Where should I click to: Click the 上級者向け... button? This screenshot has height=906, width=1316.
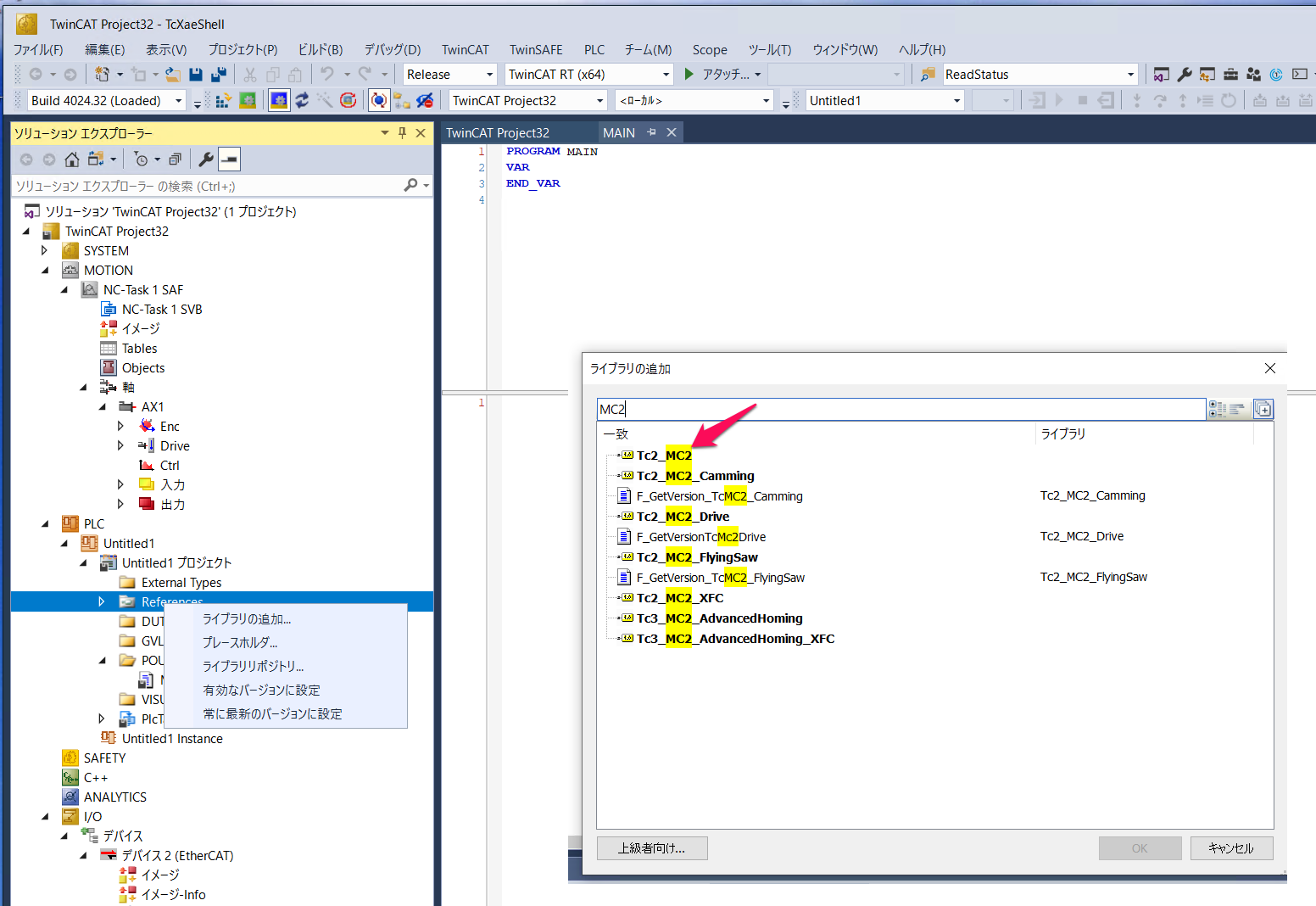(652, 848)
